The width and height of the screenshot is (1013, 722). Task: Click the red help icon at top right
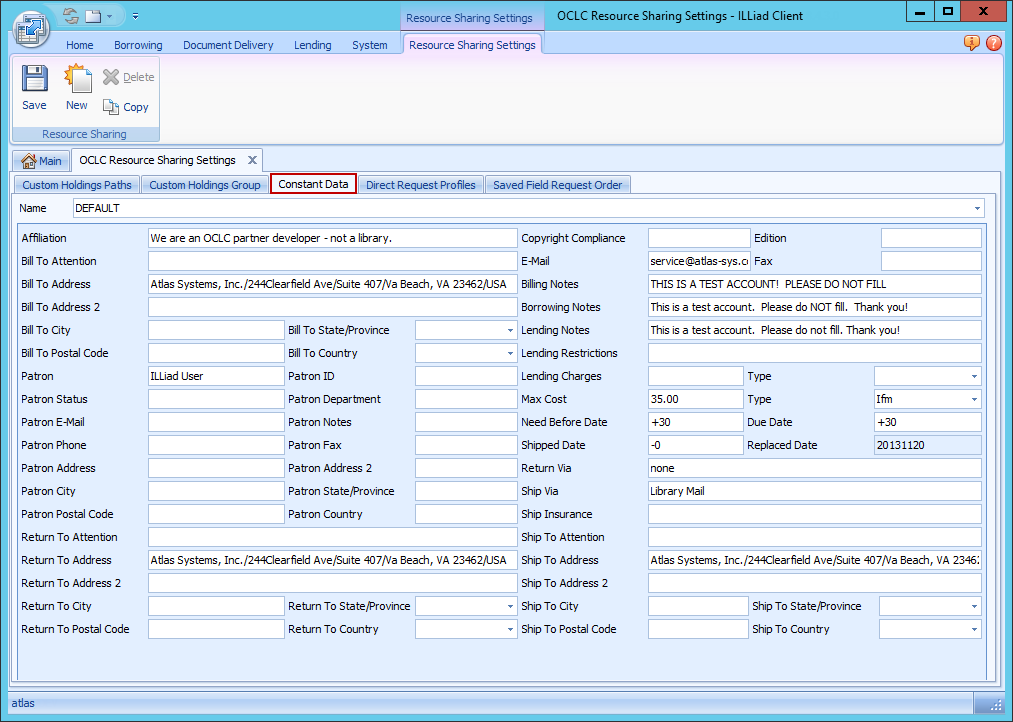click(995, 44)
